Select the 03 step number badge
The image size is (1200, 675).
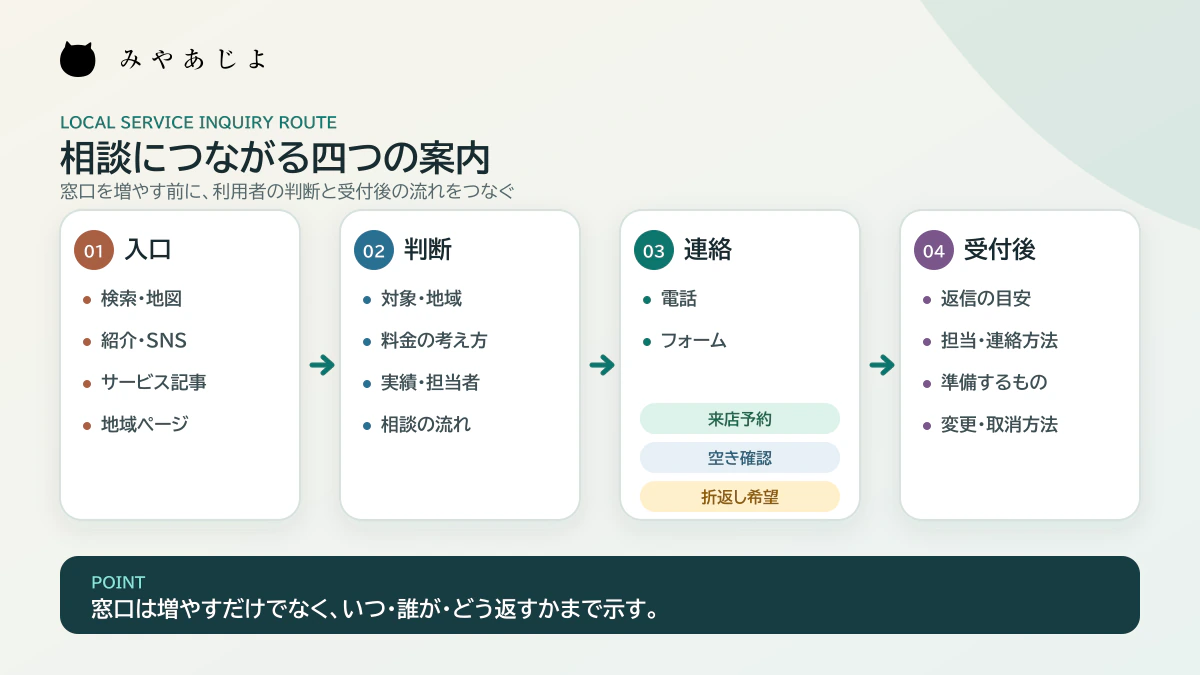[x=654, y=251]
